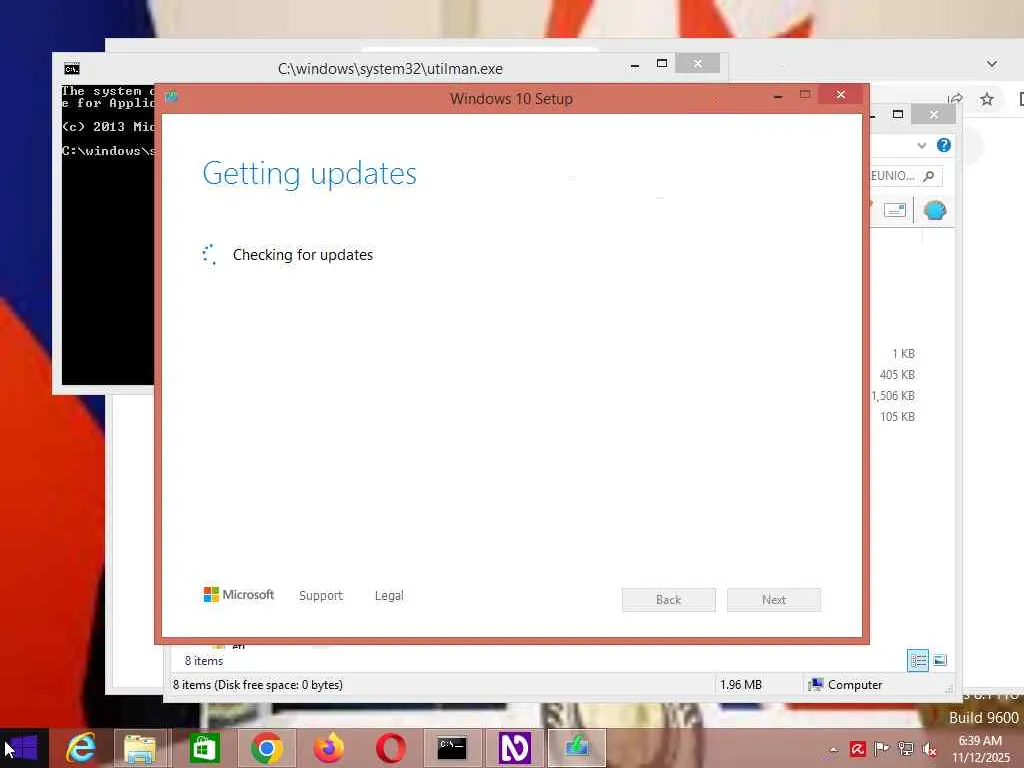This screenshot has height=768, width=1024.
Task: Select the 105 KB file size entry
Action: point(897,417)
